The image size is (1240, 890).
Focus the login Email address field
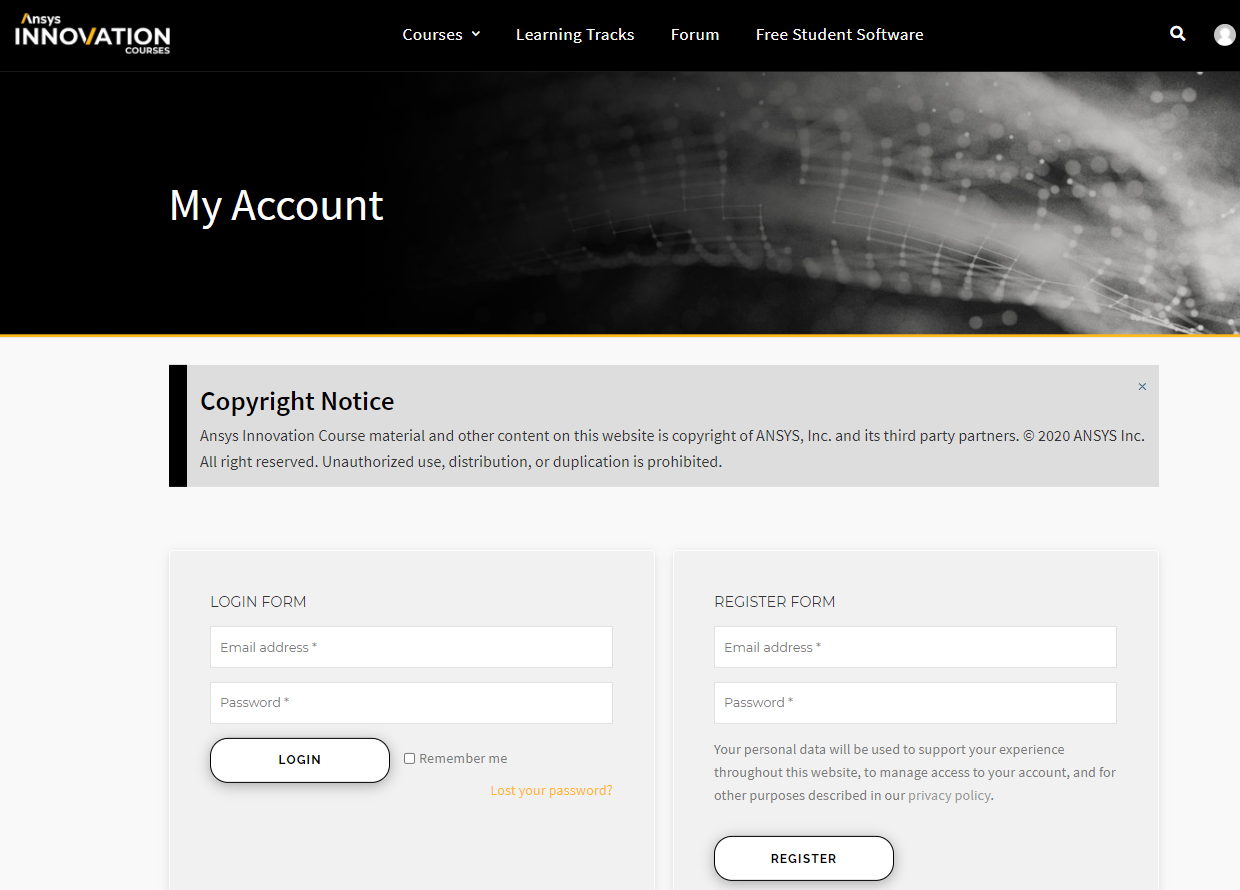[411, 647]
